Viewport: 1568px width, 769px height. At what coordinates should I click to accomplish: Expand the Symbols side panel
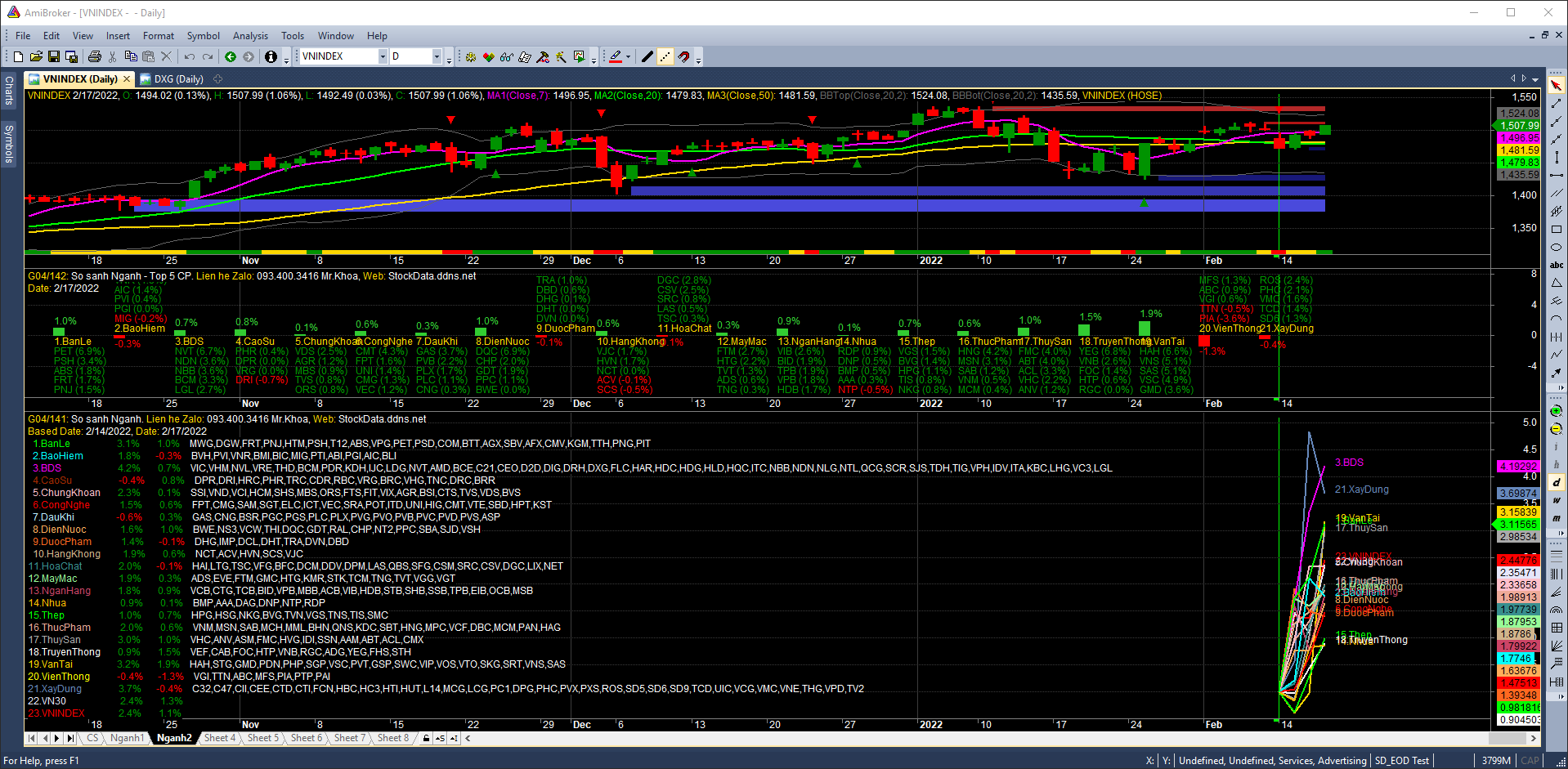[x=9, y=144]
